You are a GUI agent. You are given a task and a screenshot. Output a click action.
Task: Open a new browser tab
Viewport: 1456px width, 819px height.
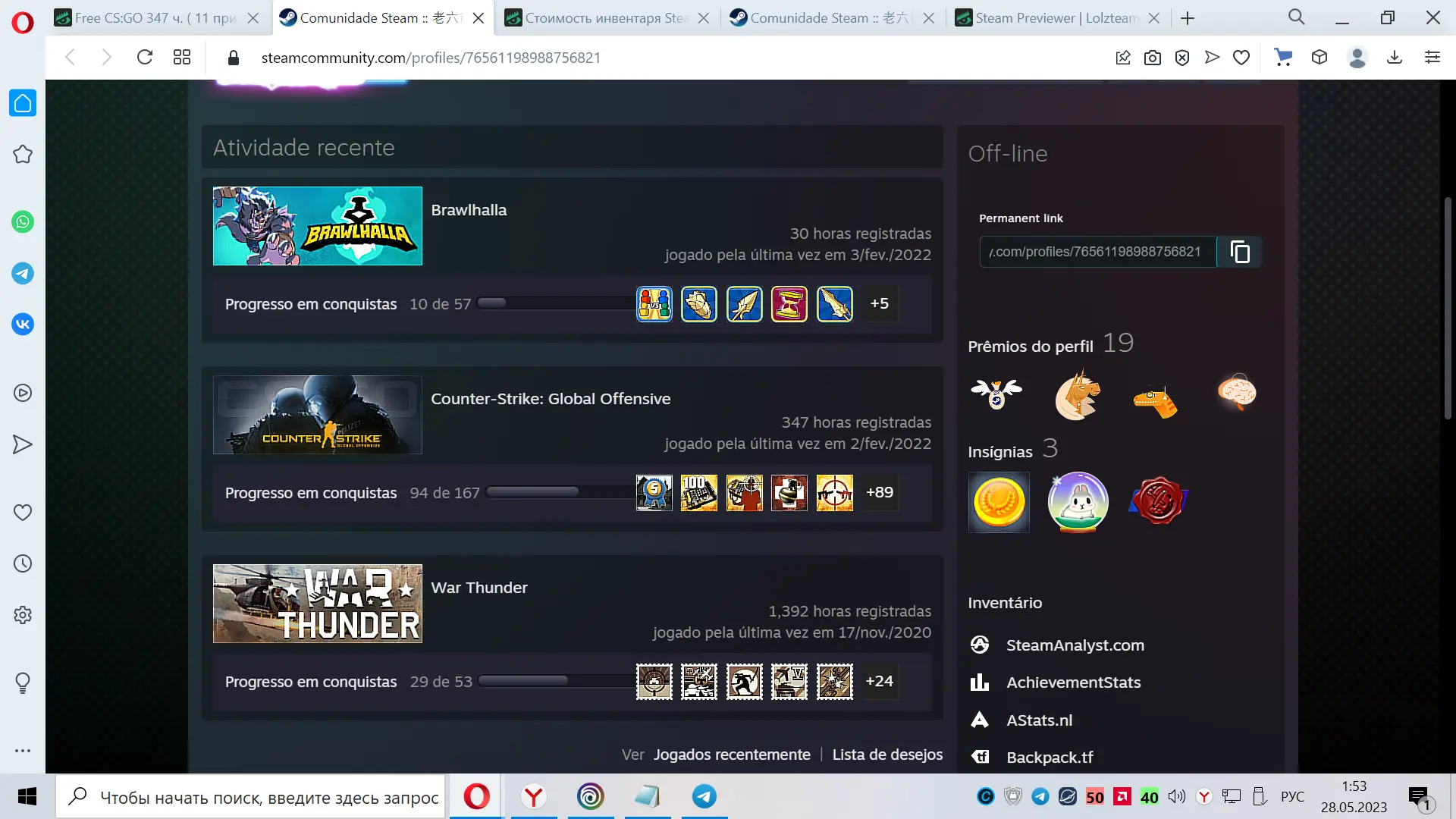click(x=1188, y=18)
